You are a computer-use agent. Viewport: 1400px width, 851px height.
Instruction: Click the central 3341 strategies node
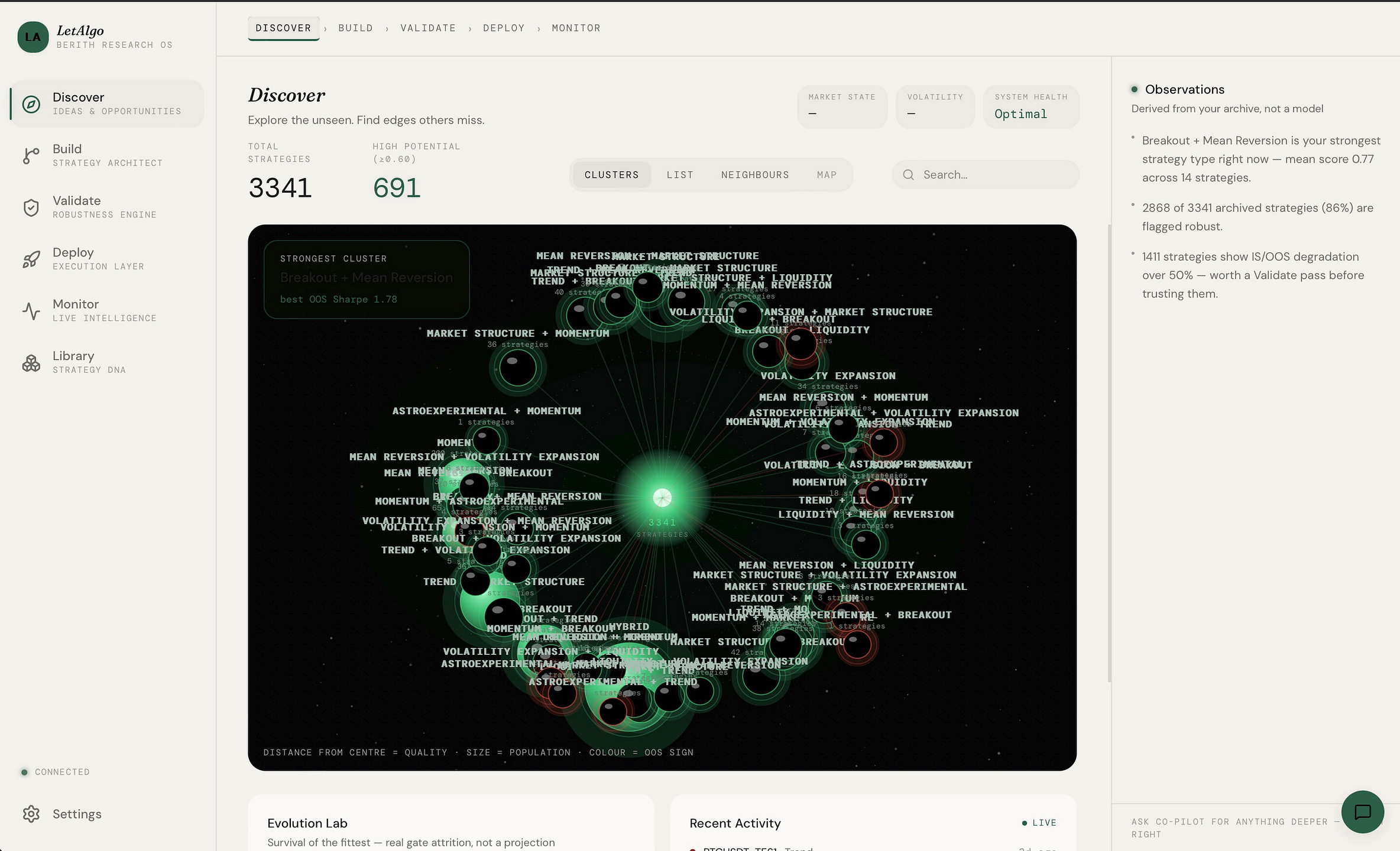(x=662, y=498)
